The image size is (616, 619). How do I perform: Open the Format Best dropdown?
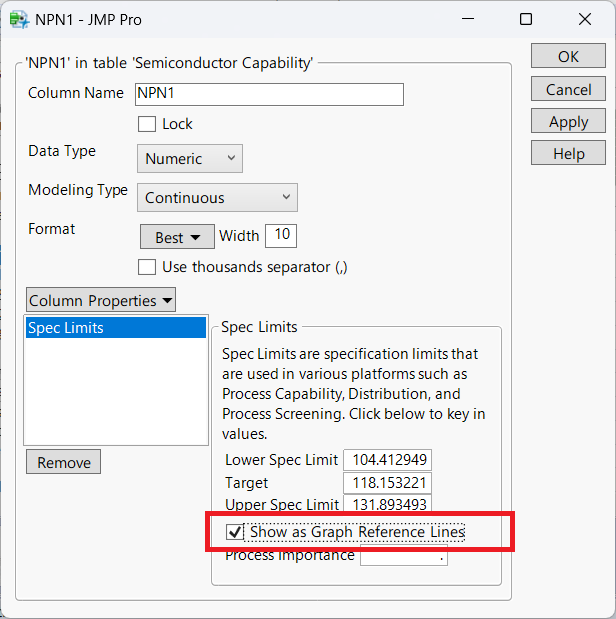177,237
